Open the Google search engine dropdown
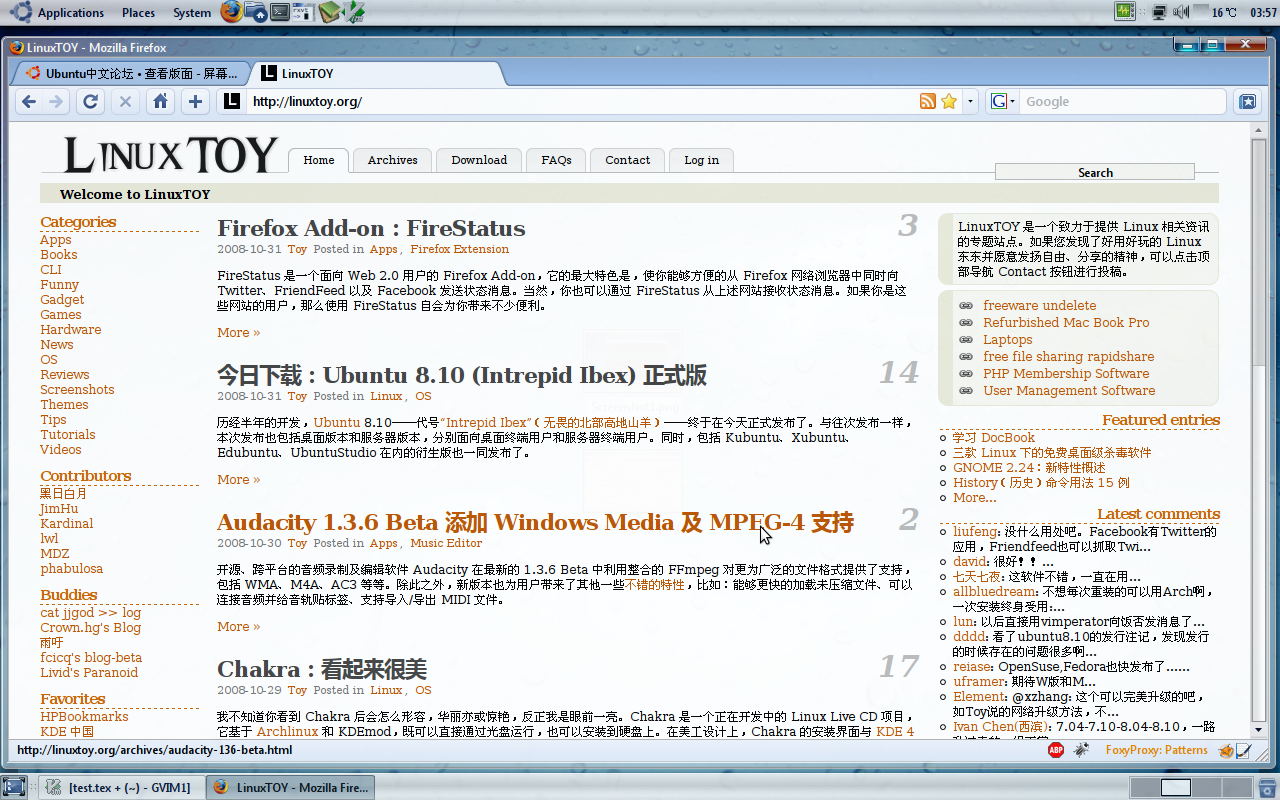This screenshot has width=1280, height=800. point(1003,101)
